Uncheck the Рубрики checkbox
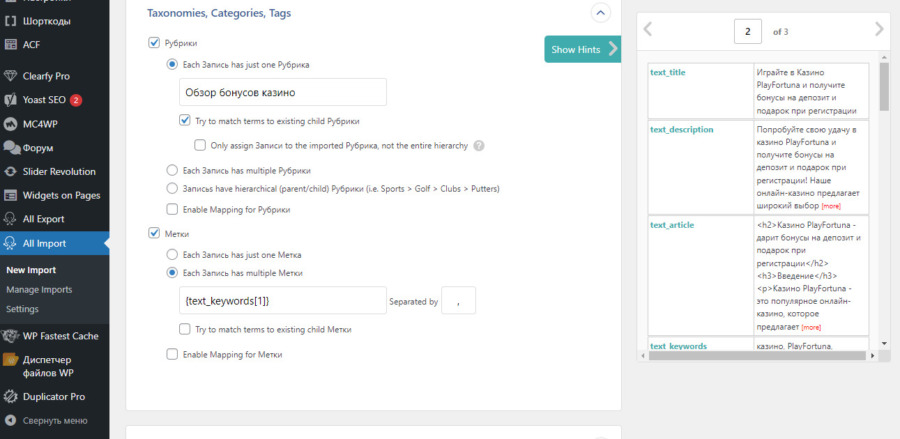This screenshot has width=900, height=439. pos(154,42)
